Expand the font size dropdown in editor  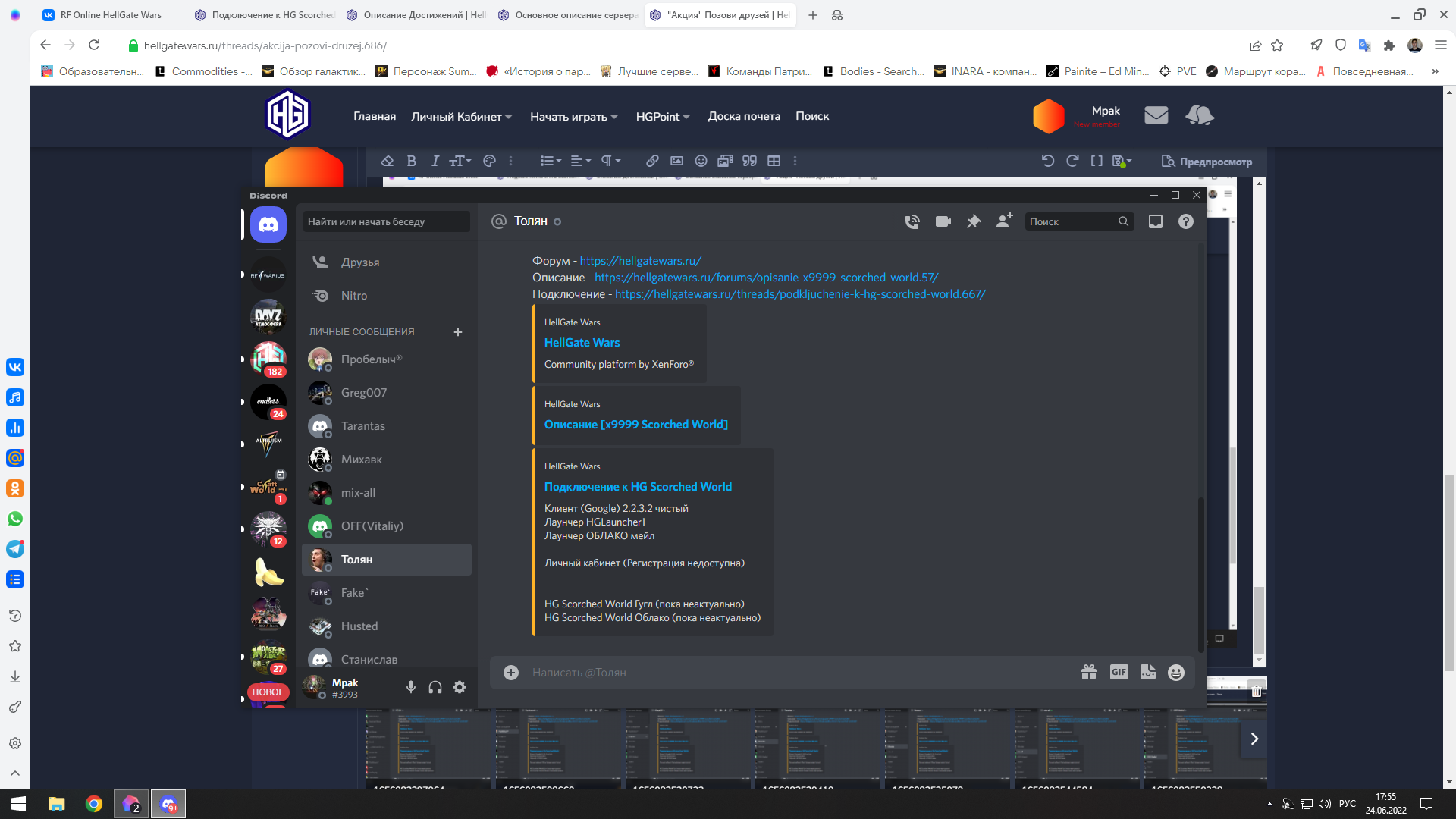(x=460, y=161)
